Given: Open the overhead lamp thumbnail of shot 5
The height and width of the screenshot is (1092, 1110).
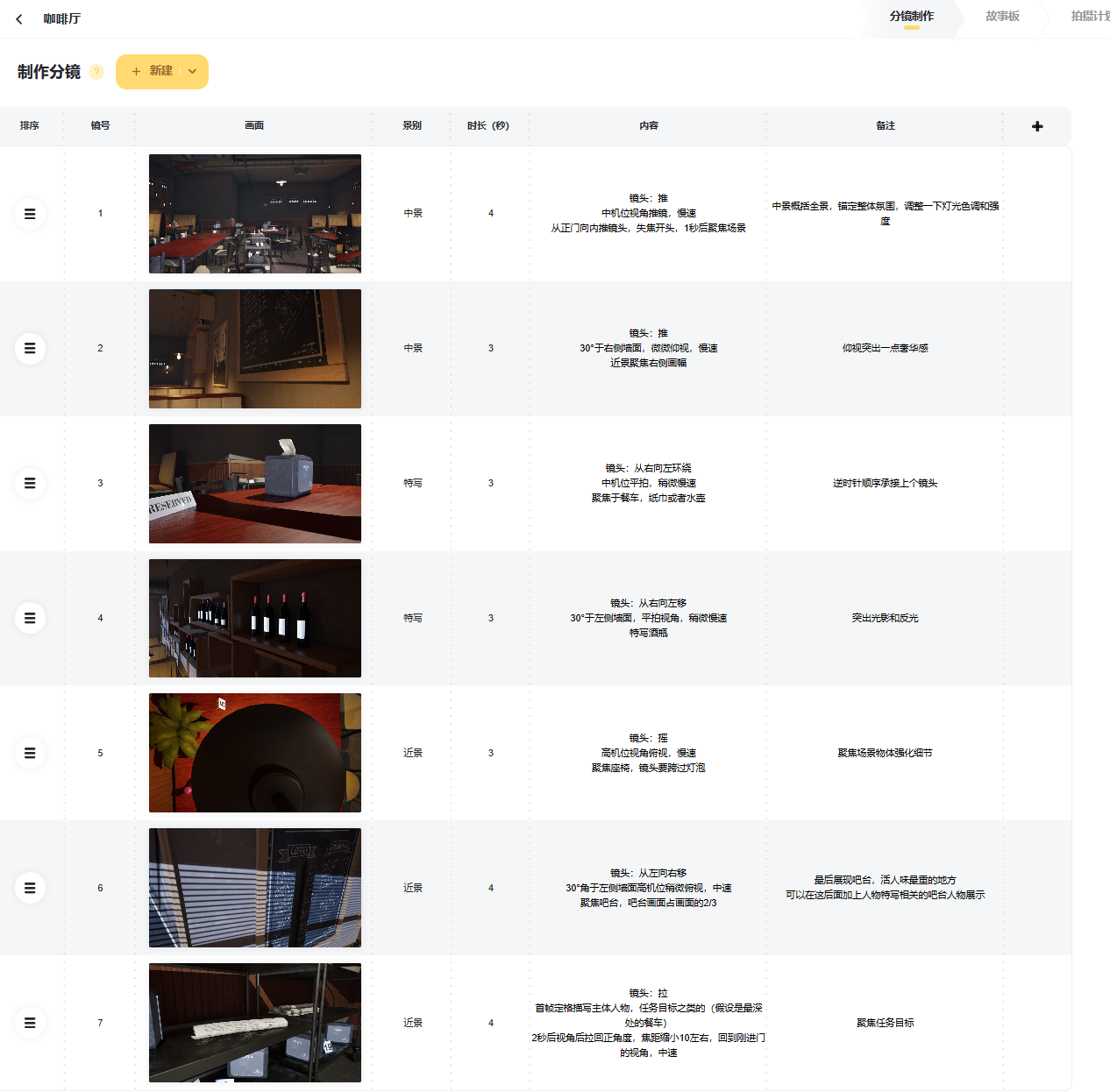Looking at the screenshot, I should click(255, 753).
